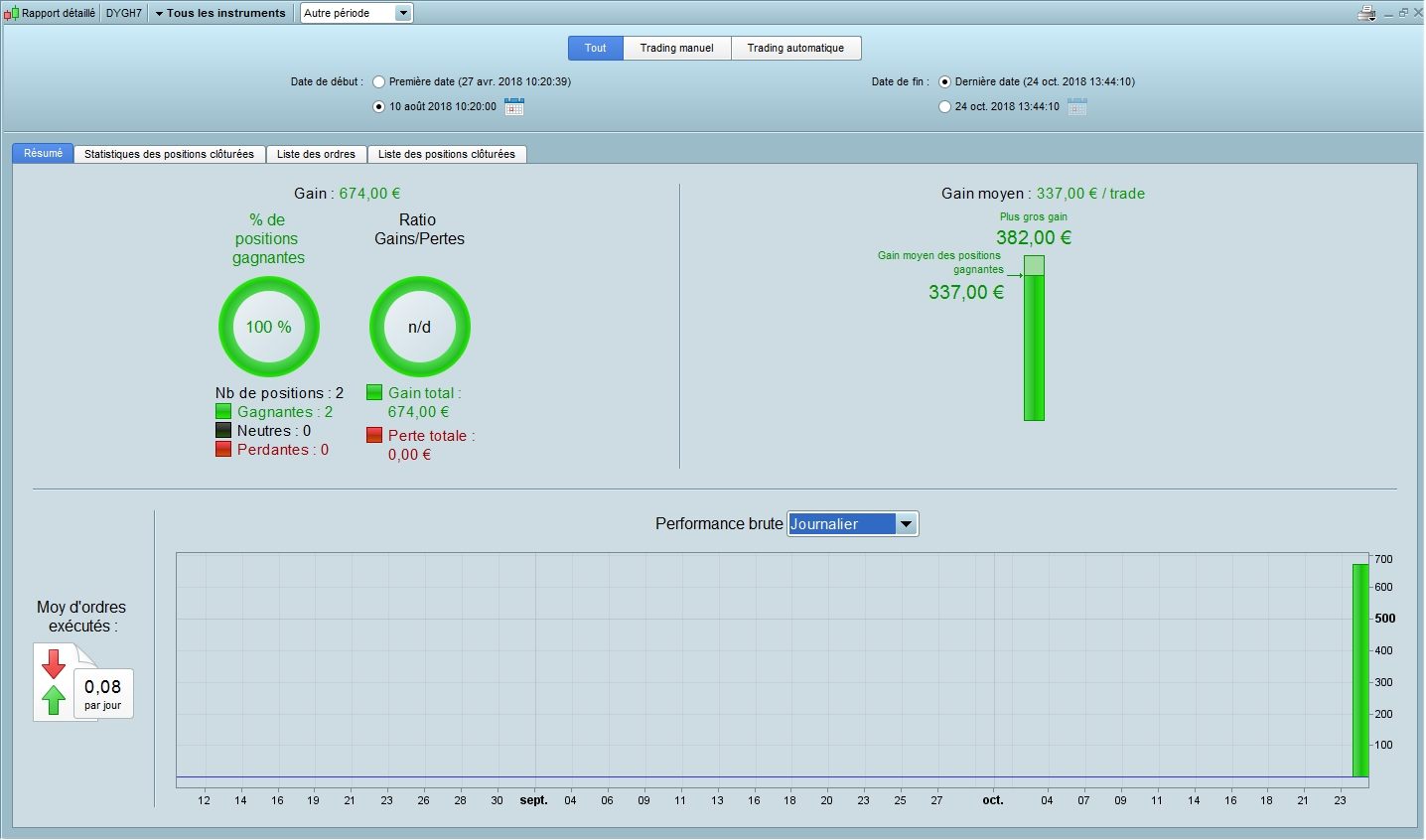
Task: Click the restore window icon
Action: (1403, 13)
